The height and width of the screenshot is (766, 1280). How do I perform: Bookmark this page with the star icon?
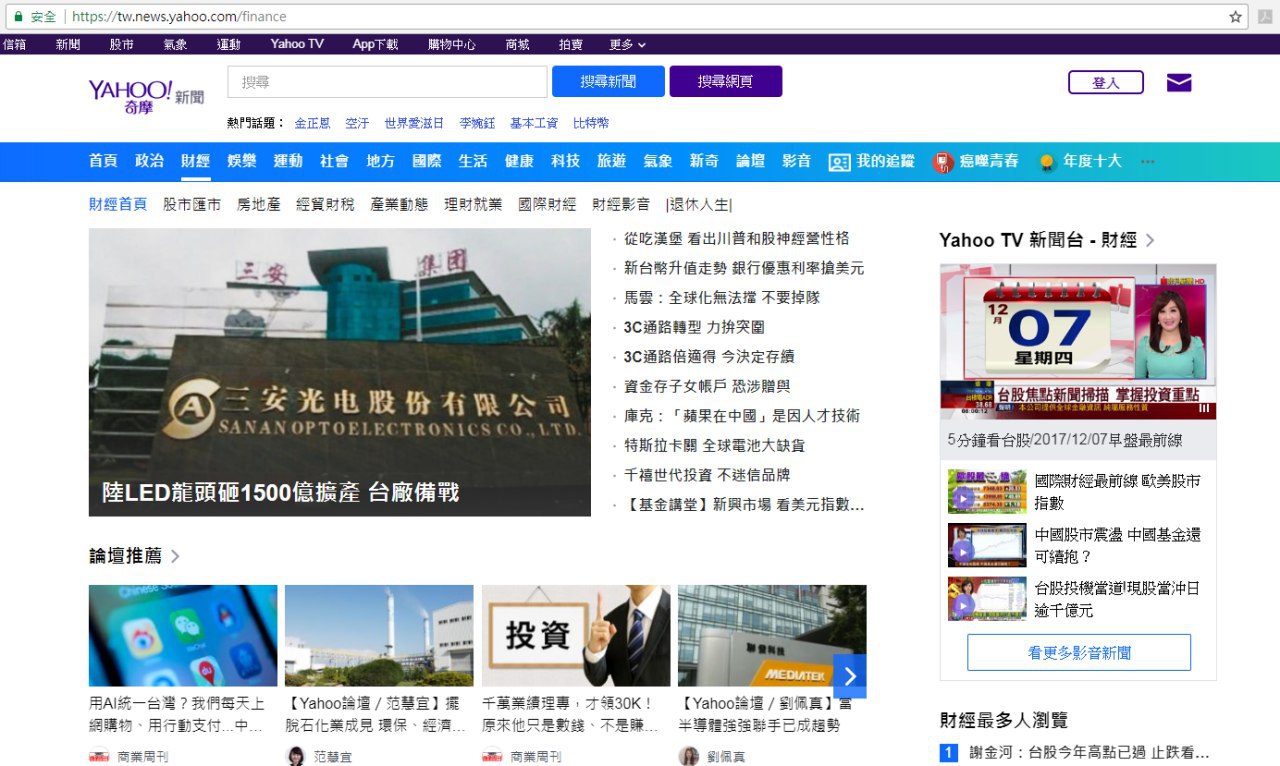coord(1236,17)
